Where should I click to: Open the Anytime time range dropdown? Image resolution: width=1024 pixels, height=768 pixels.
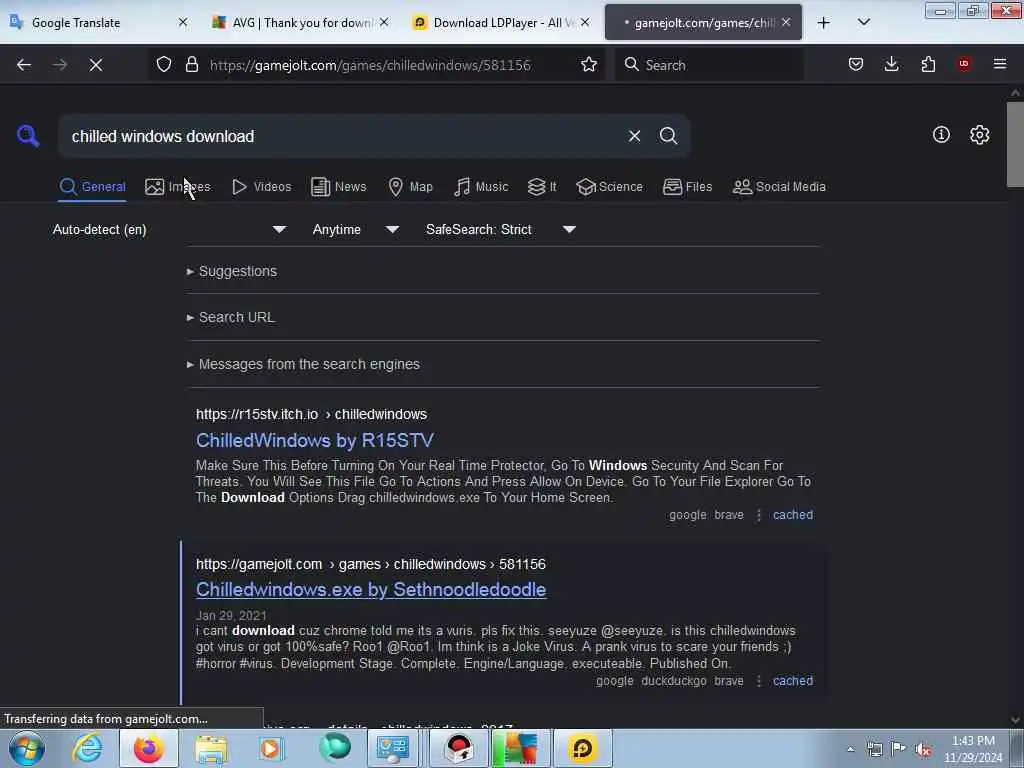(x=355, y=229)
